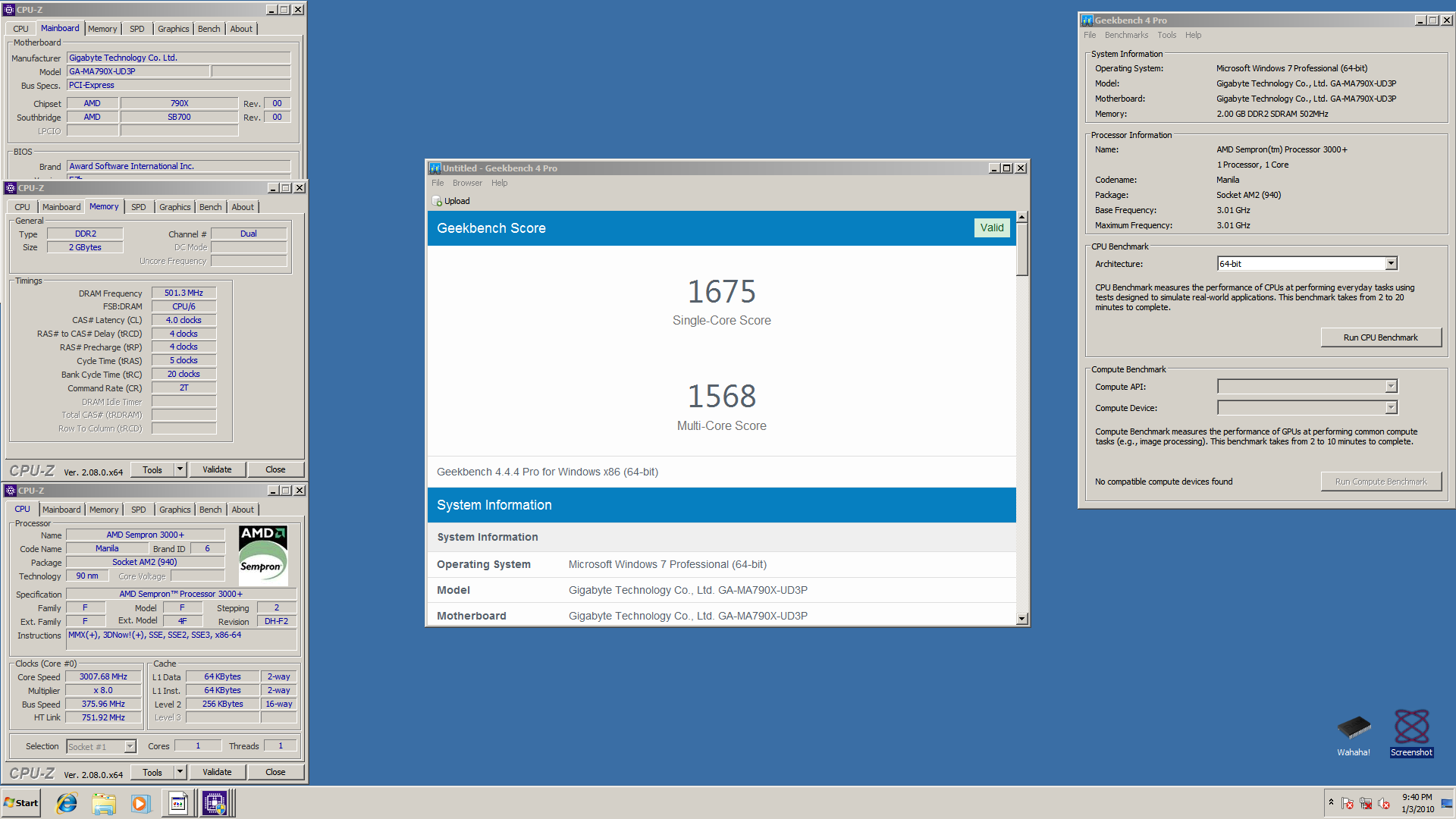Click the multi-core score 1568

[x=722, y=397]
